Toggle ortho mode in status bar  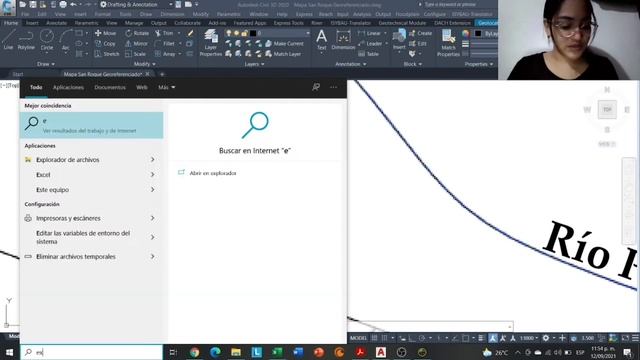(412, 338)
